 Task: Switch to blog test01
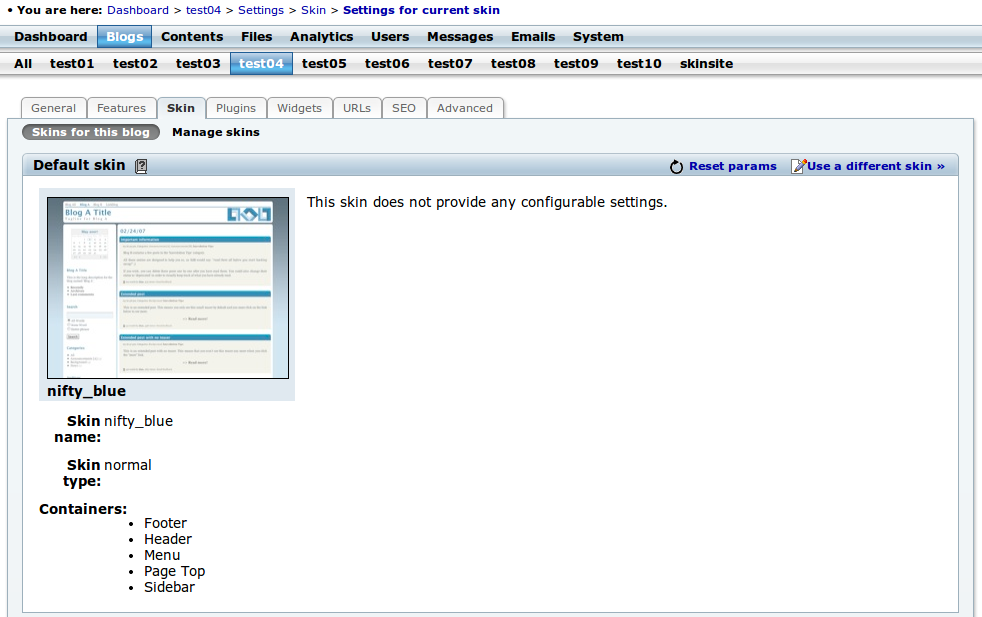coord(72,64)
